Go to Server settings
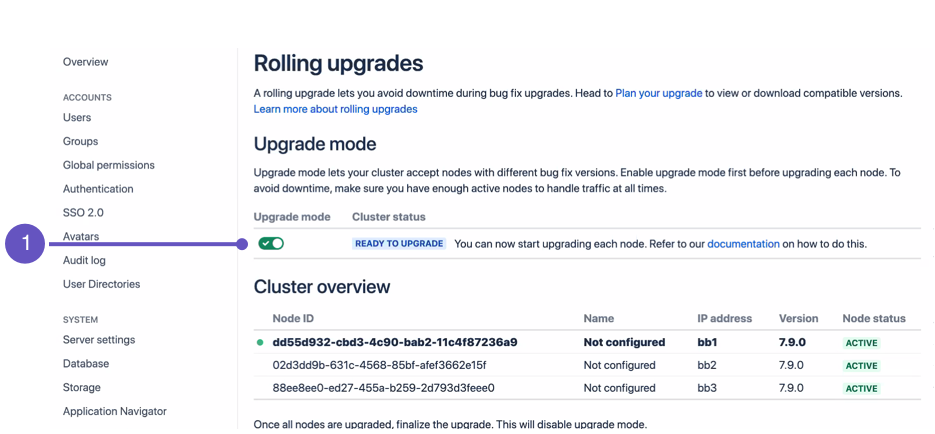This screenshot has width=935, height=434. point(99,340)
